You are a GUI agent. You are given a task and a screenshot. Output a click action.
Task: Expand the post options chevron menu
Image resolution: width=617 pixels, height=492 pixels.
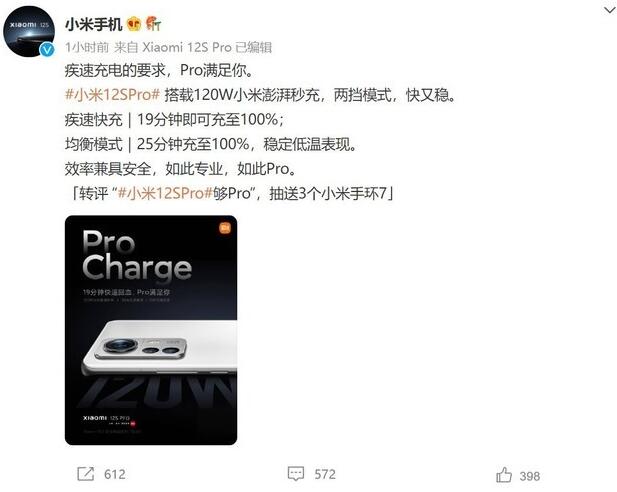click(x=610, y=10)
